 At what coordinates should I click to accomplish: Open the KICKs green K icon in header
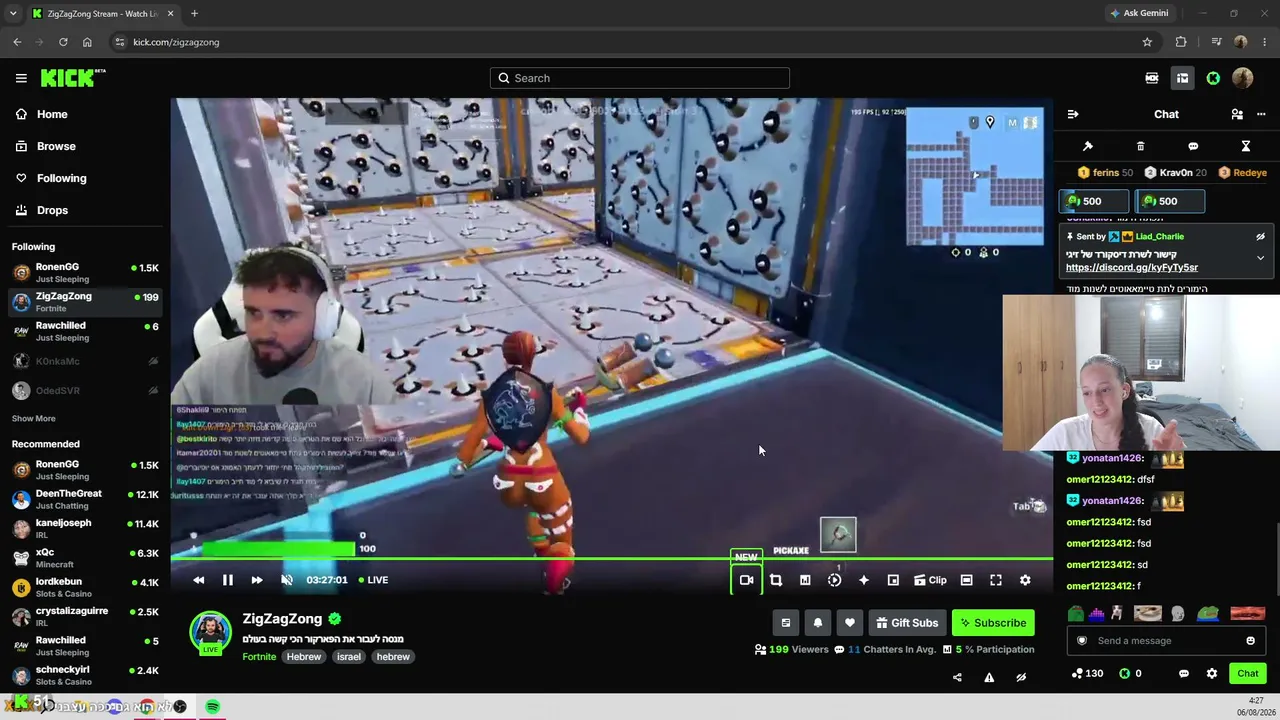(x=1213, y=78)
